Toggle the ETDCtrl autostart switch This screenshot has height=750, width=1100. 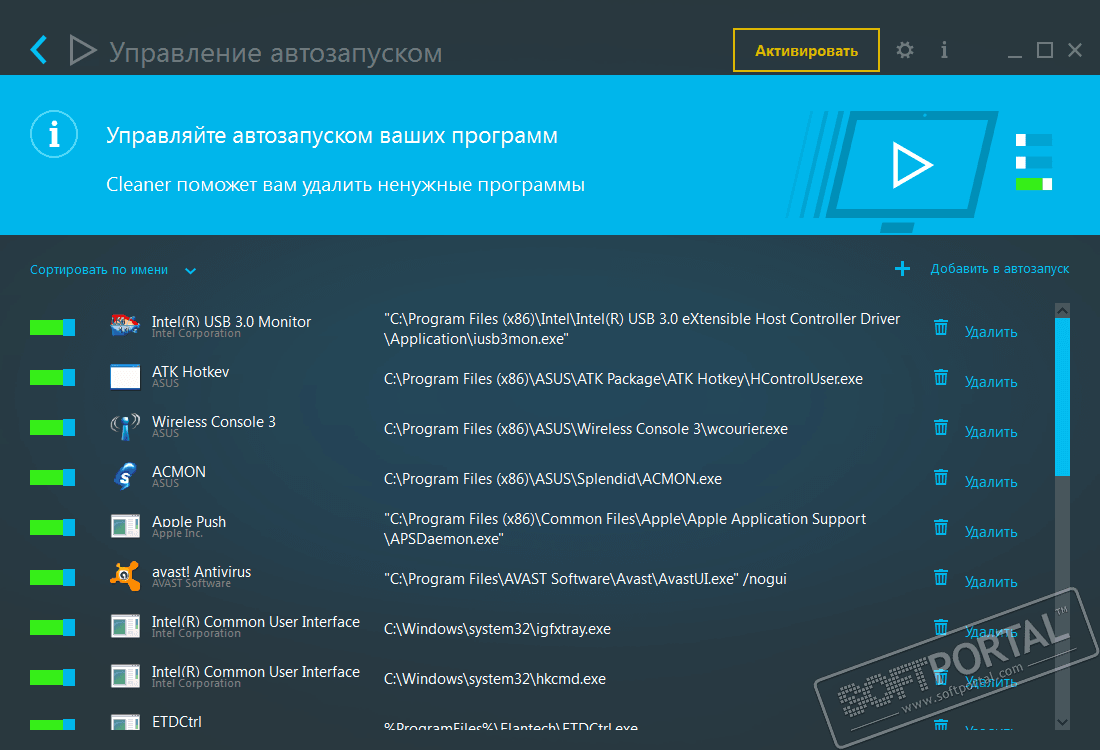pos(53,724)
